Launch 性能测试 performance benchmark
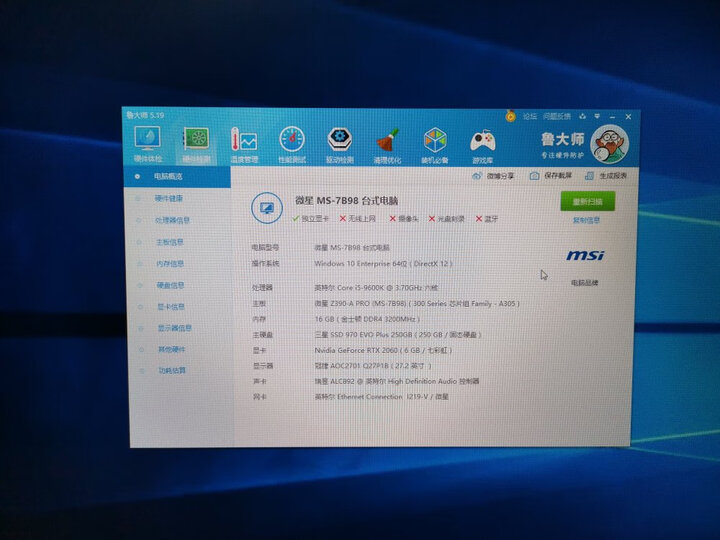The image size is (720, 540). 292,145
